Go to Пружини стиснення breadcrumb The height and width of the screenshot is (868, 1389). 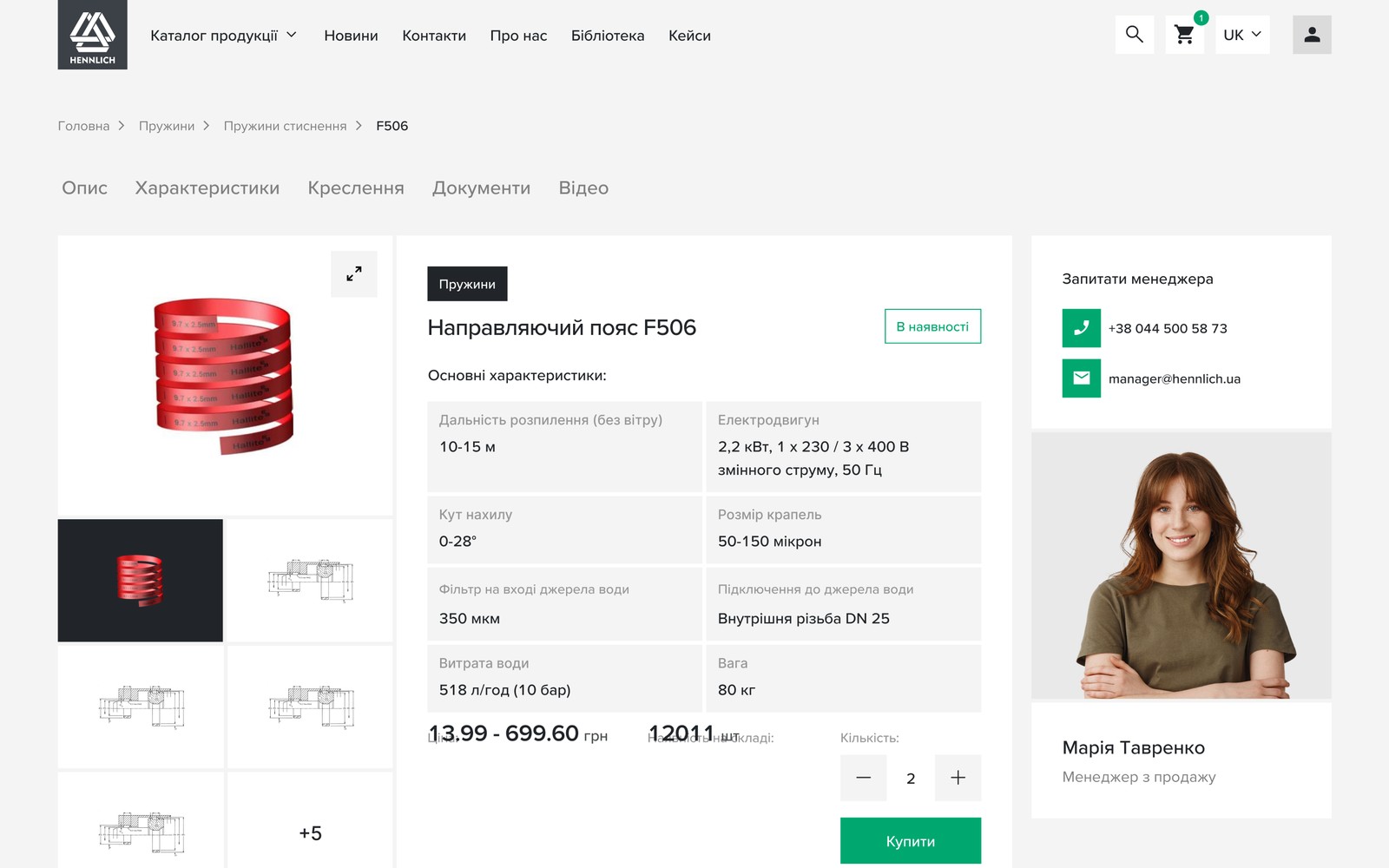tap(285, 126)
